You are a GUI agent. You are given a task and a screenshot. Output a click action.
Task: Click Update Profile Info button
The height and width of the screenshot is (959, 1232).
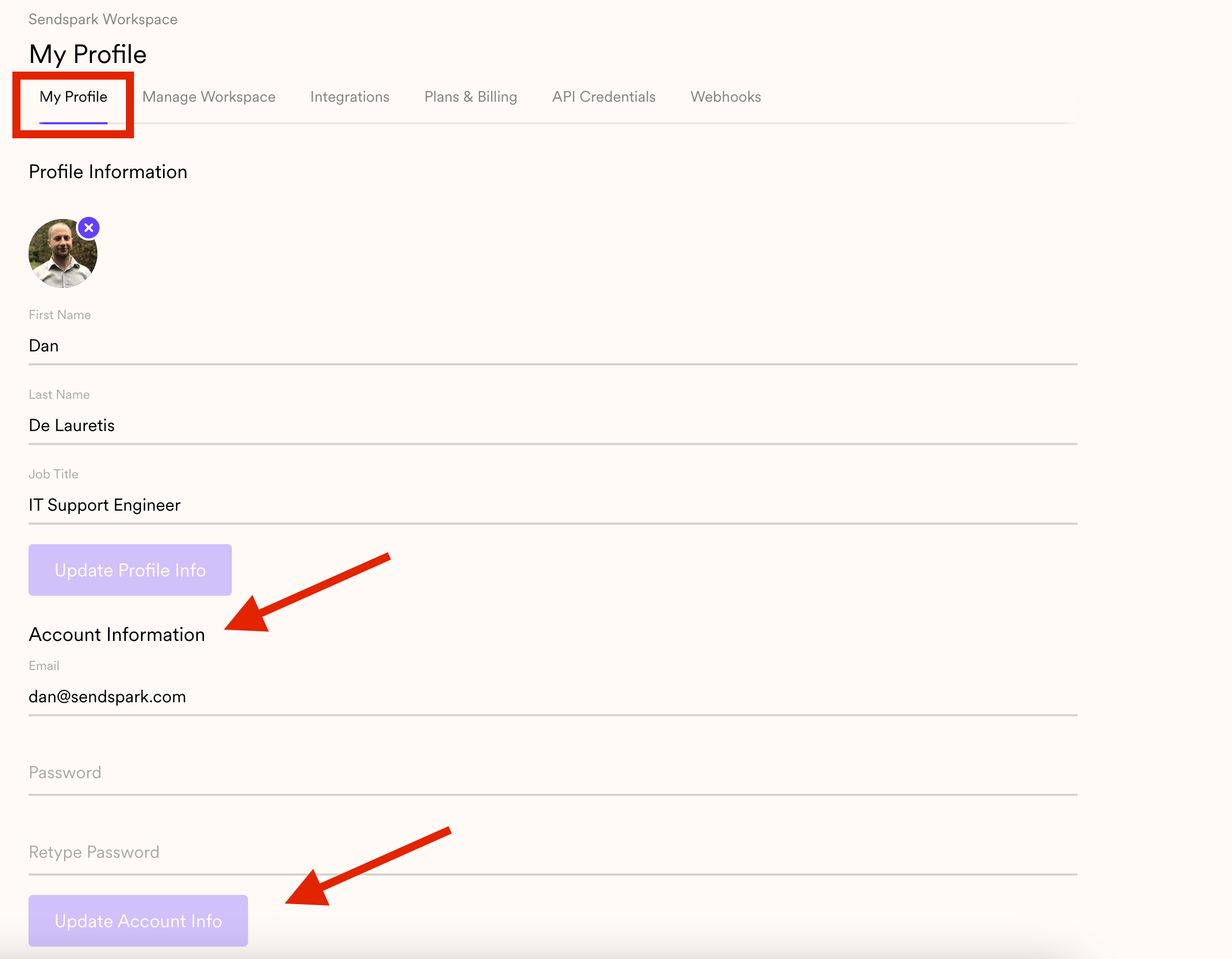coord(130,570)
